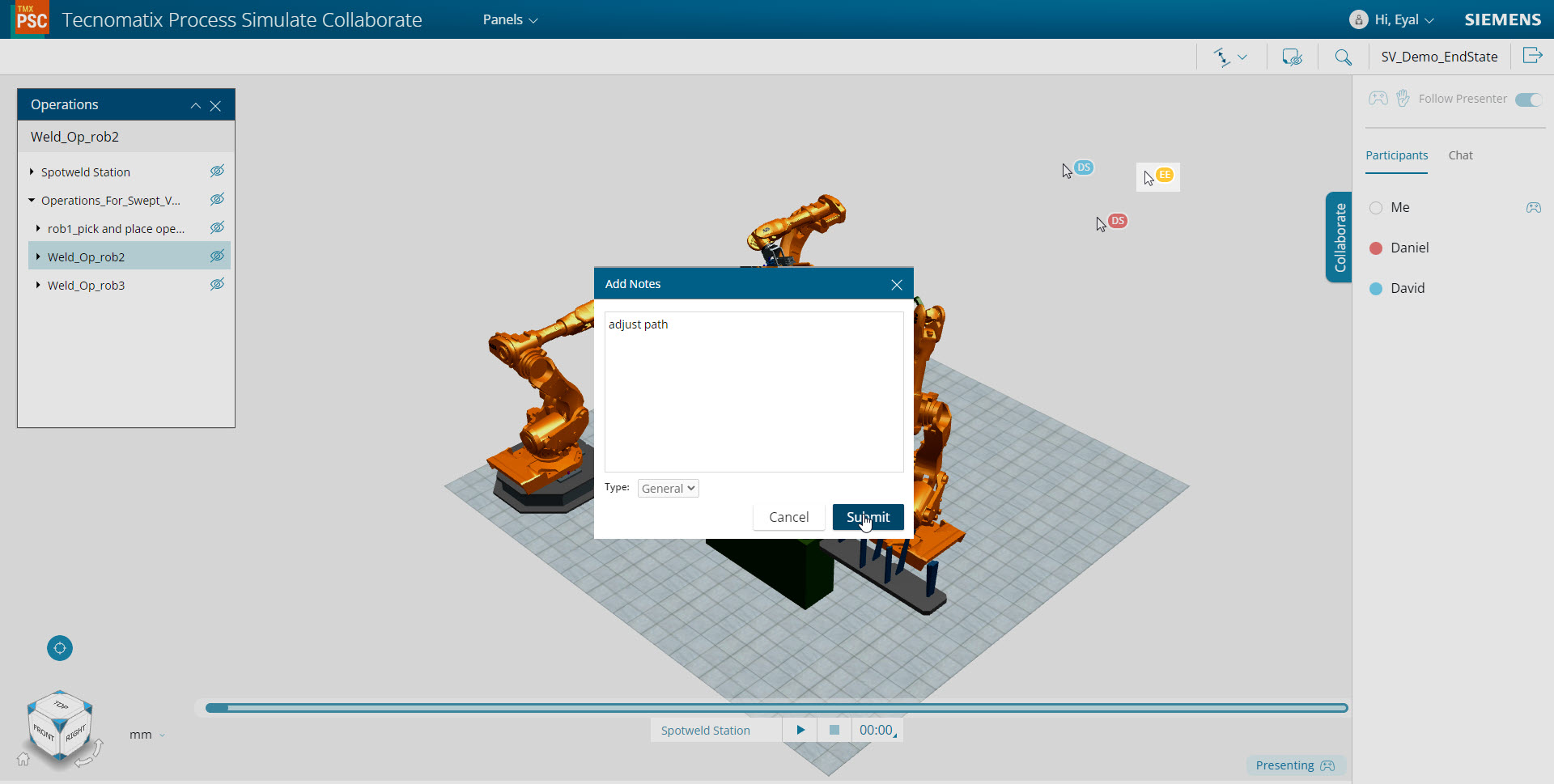Open the mm units dropdown
Screen dimensions: 1554x784
point(147,735)
